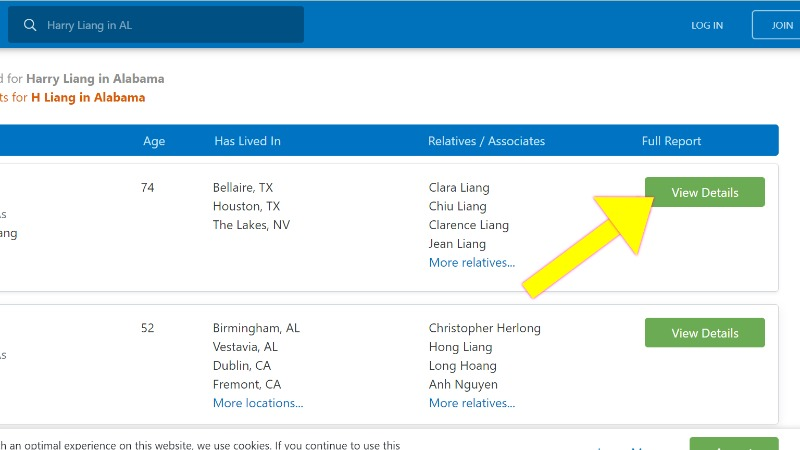Click the JOIN button
The width and height of the screenshot is (800, 450).
coord(776,24)
